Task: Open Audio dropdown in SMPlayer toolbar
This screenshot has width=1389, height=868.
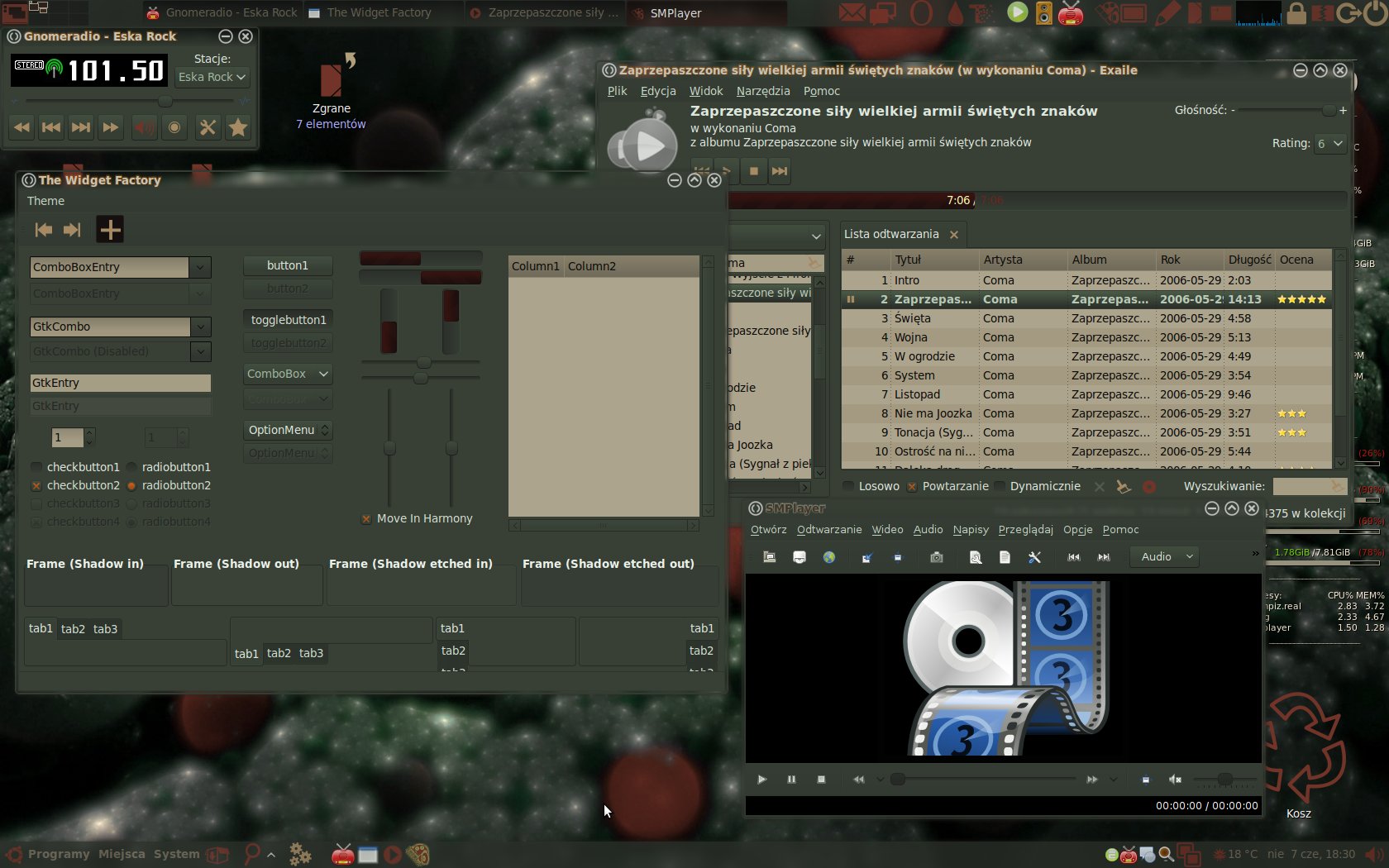Action: 1165,556
